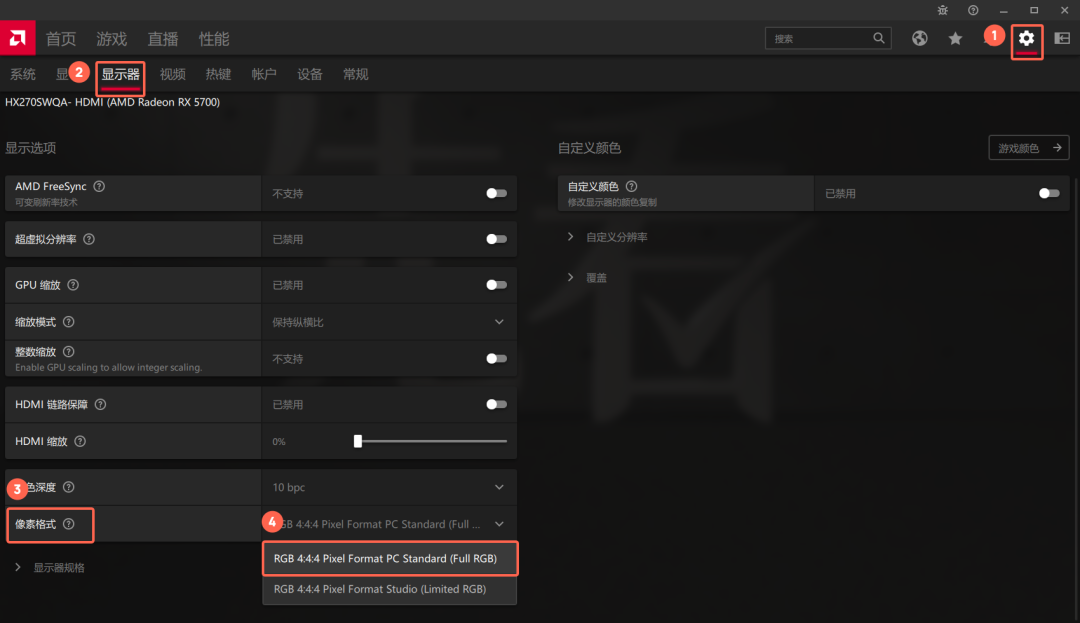Show help for 自定义颜色
1080x623 pixels.
pyautogui.click(x=631, y=187)
